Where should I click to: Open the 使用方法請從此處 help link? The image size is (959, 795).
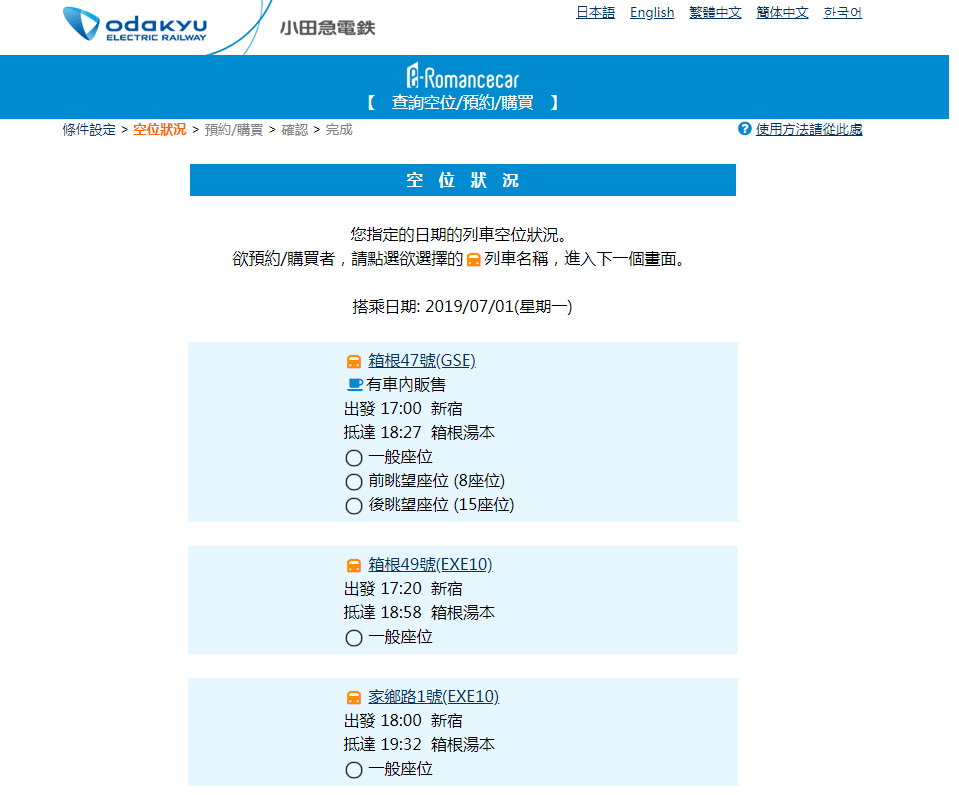point(809,129)
